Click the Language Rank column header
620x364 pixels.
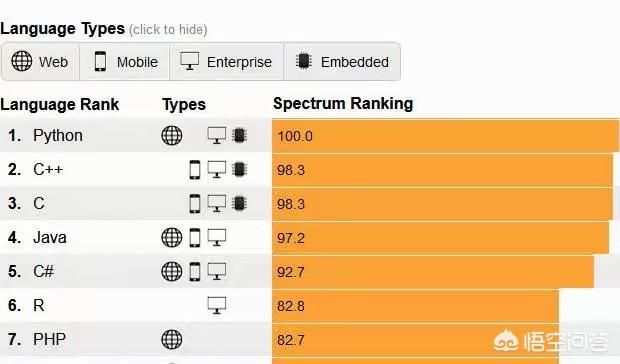(x=60, y=104)
